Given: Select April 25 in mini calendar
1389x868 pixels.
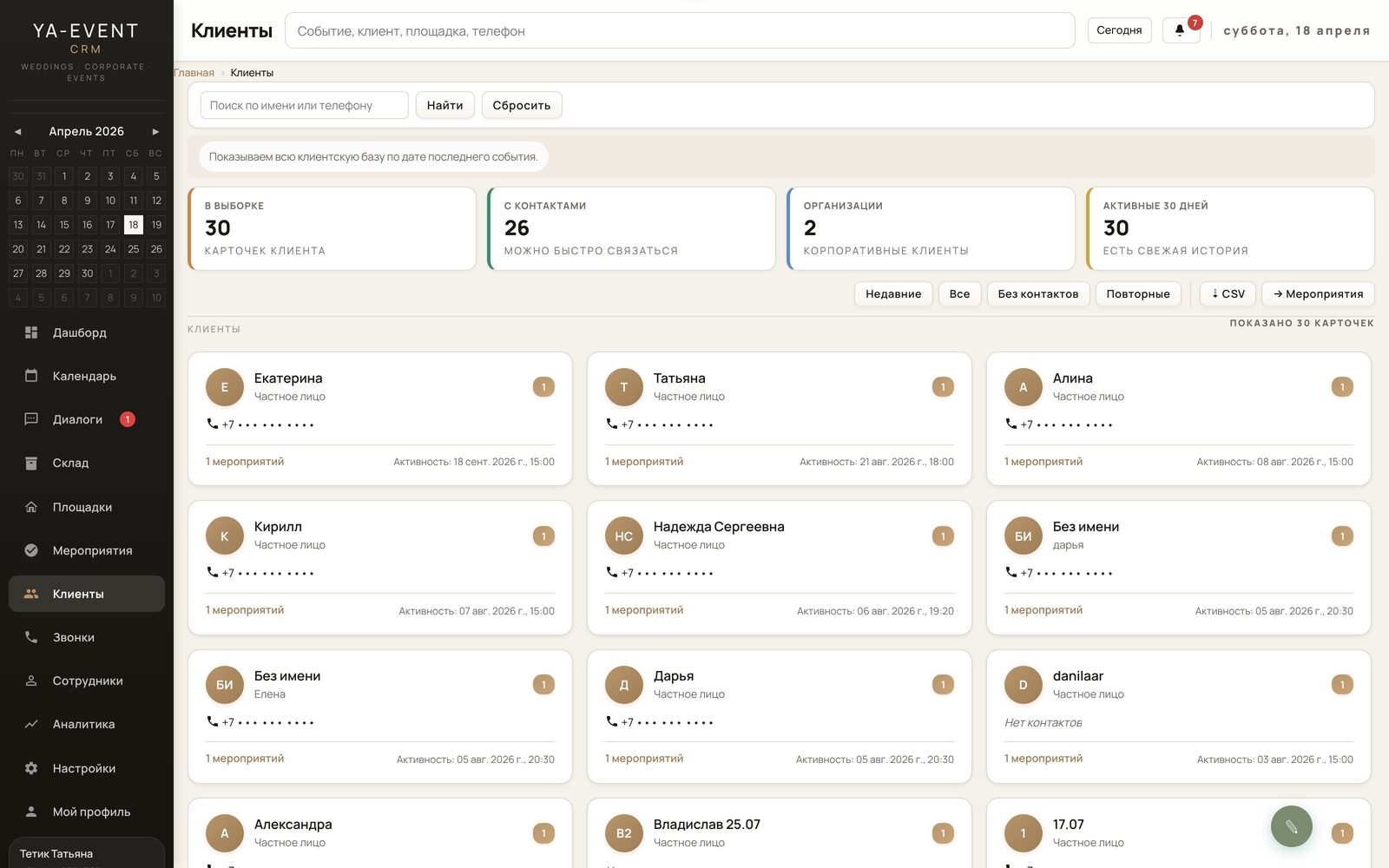Looking at the screenshot, I should click(x=134, y=249).
